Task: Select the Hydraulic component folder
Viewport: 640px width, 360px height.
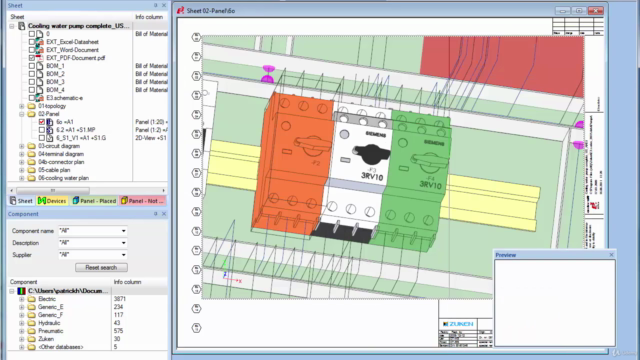Action: tap(49, 323)
